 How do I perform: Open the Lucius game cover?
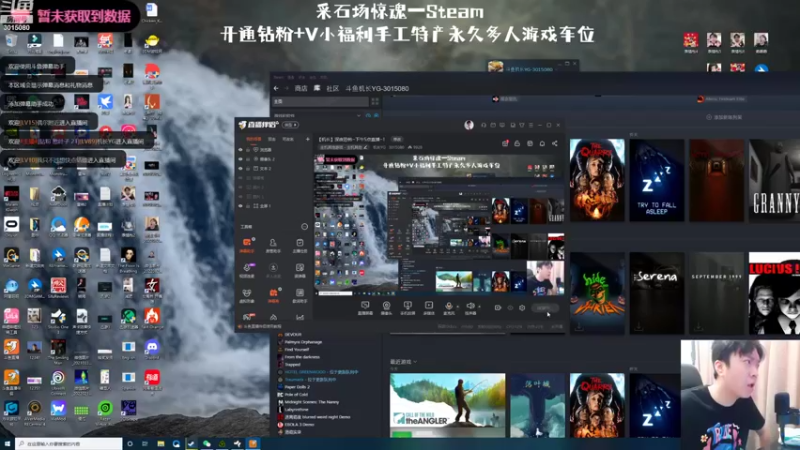point(774,293)
